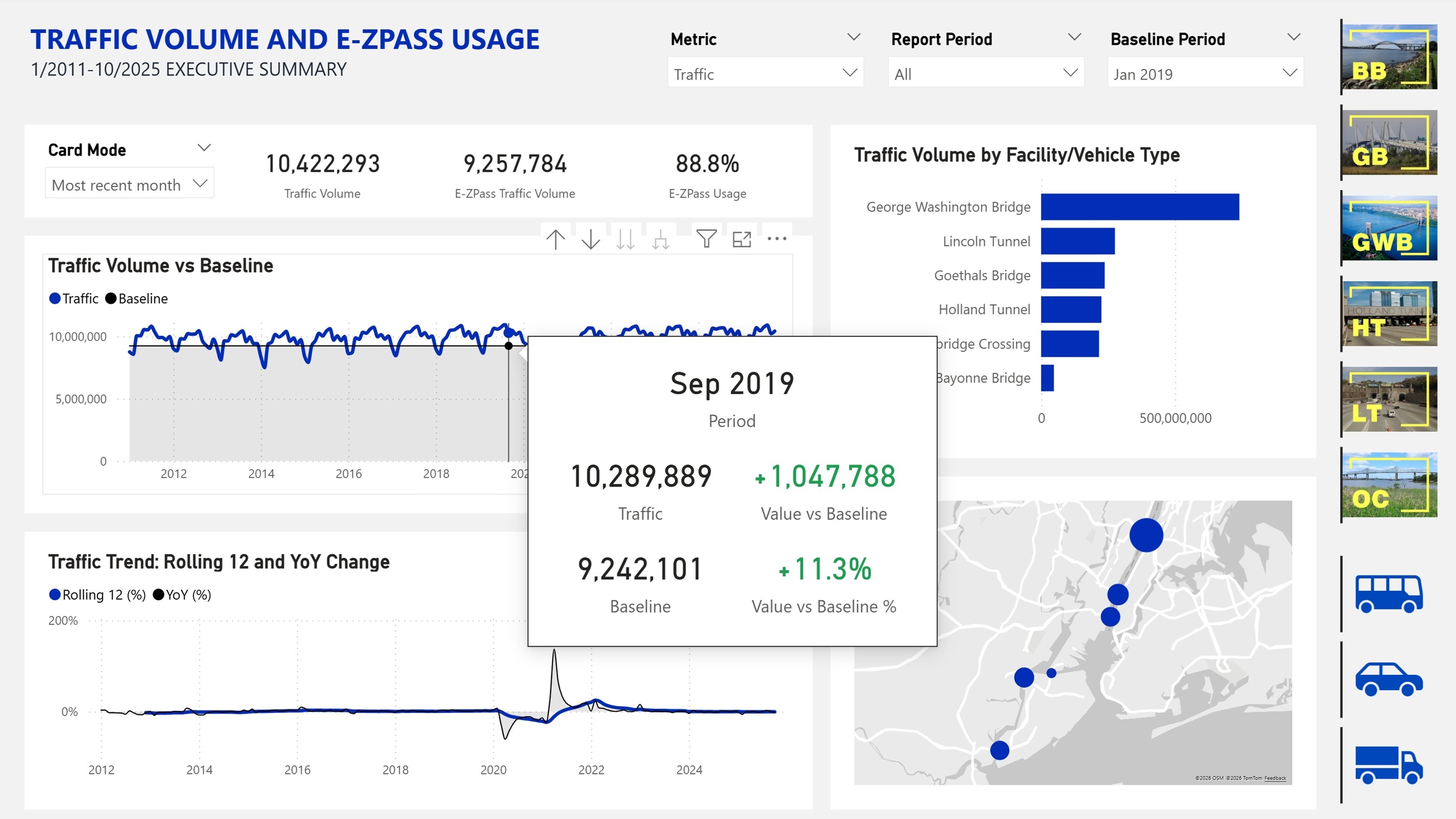The width and height of the screenshot is (1456, 819).
Task: Collapse the Metric slicer header chevron
Action: pyautogui.click(x=853, y=37)
